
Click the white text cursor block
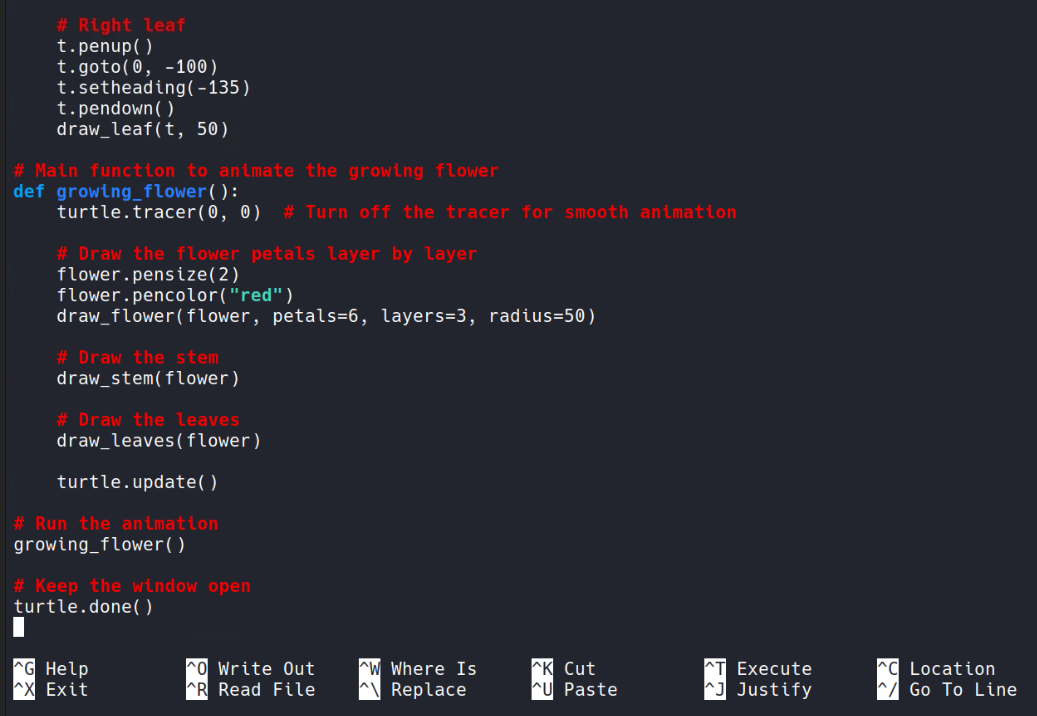(19, 627)
